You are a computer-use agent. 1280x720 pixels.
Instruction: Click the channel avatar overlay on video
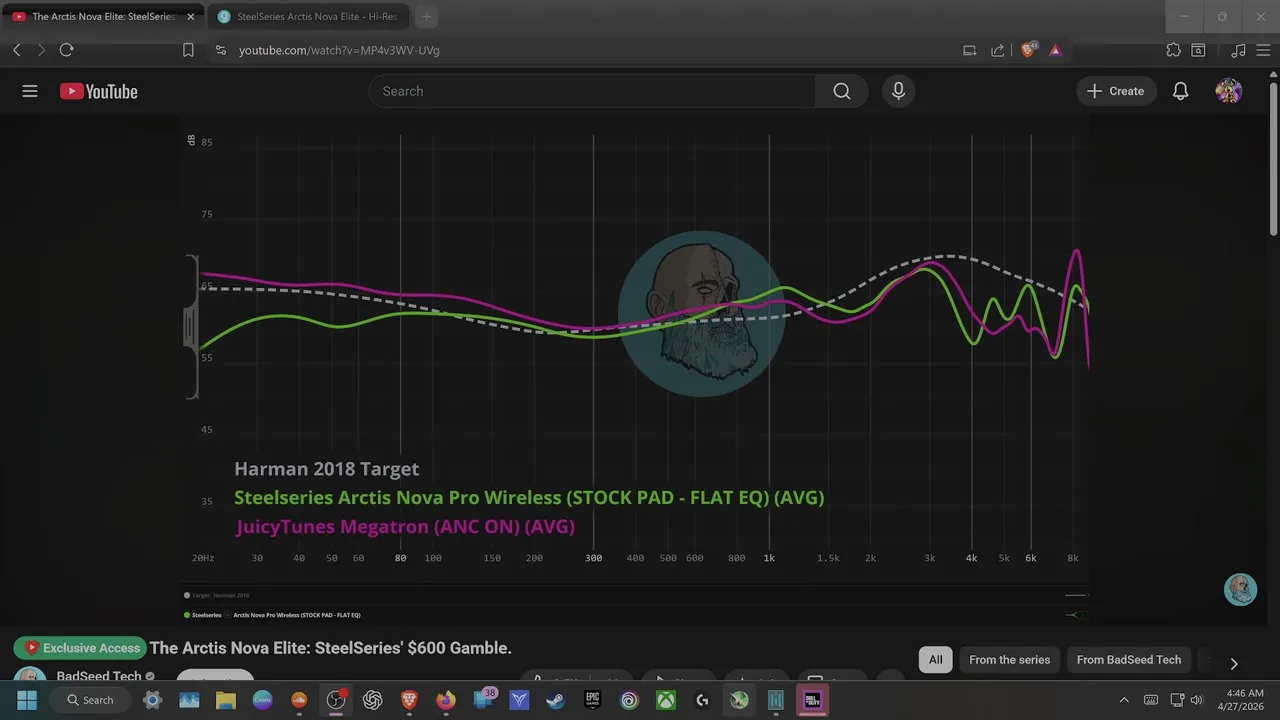coord(1240,589)
